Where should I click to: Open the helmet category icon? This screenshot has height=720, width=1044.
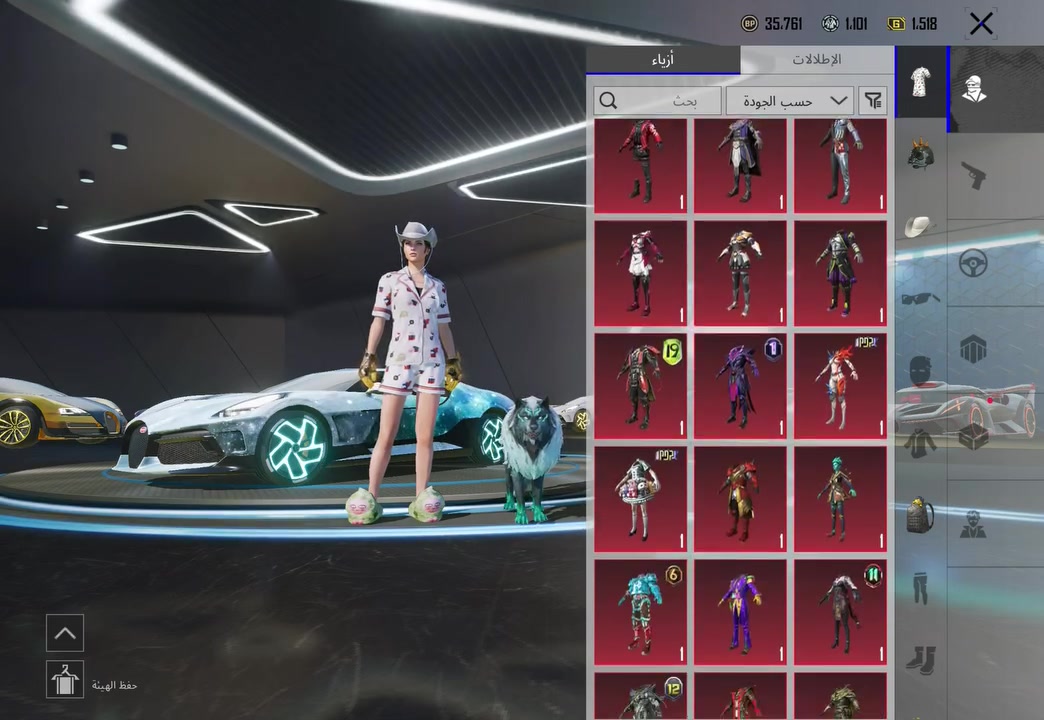pos(921,154)
